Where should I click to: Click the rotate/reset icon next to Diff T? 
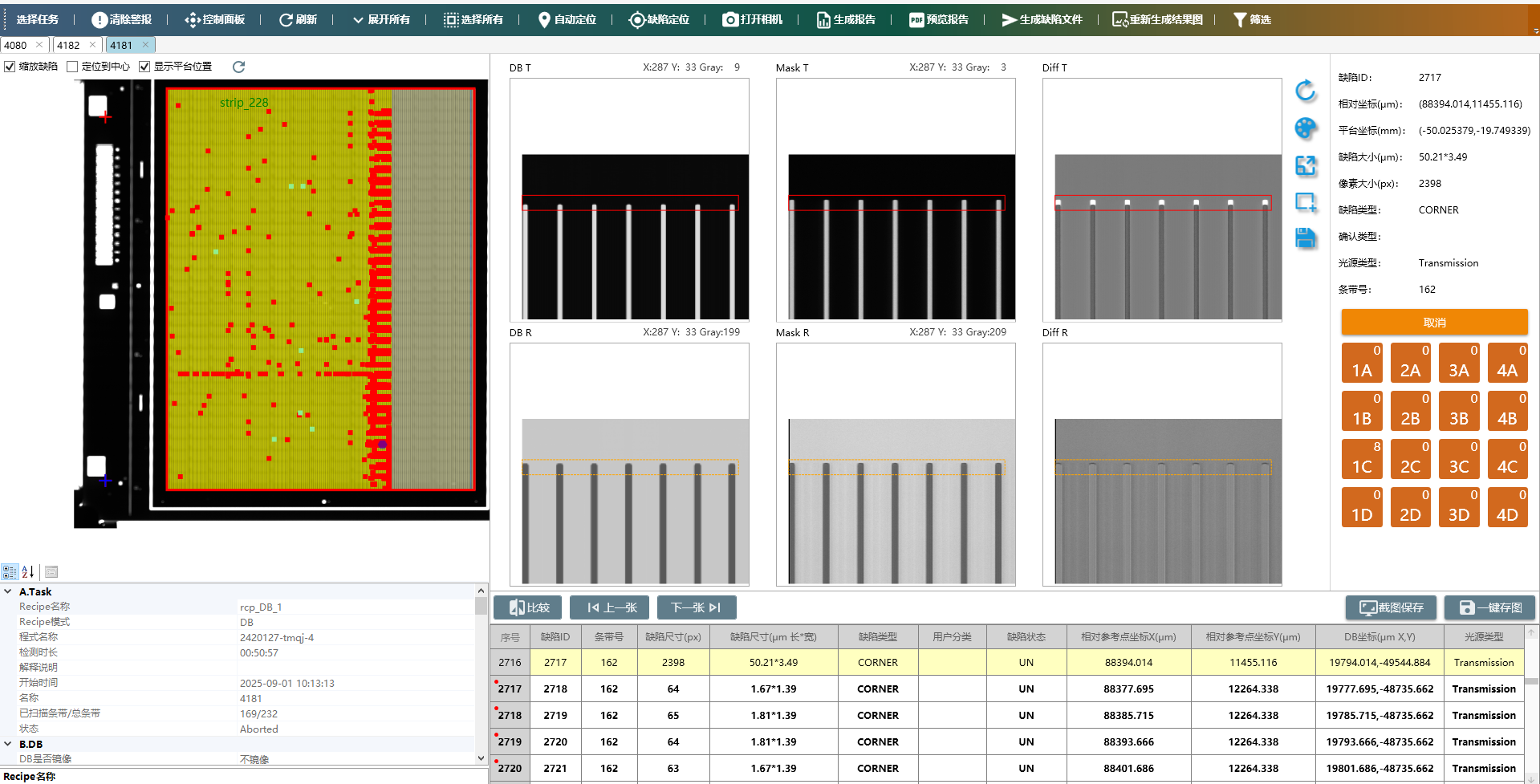point(1306,91)
